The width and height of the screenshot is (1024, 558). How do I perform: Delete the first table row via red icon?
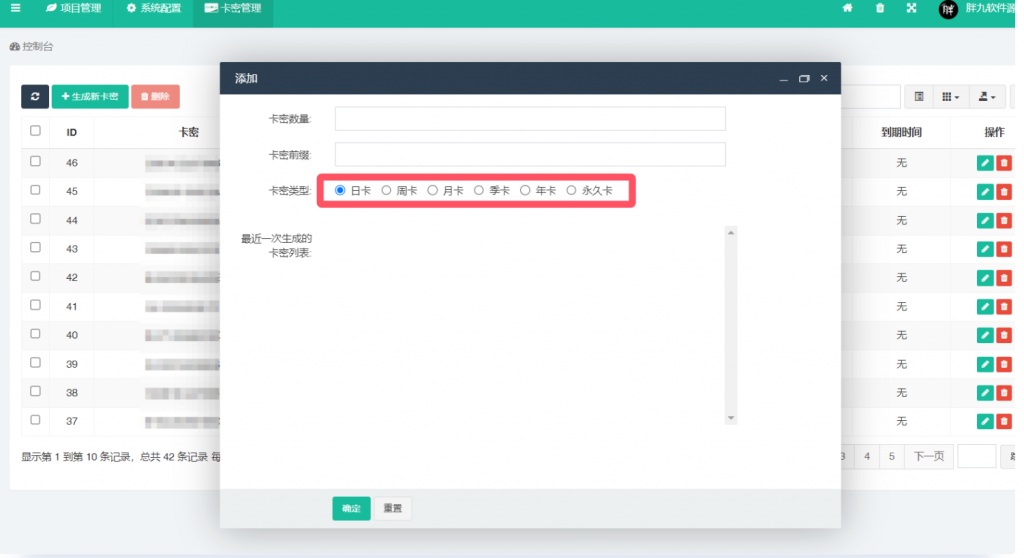1004,163
